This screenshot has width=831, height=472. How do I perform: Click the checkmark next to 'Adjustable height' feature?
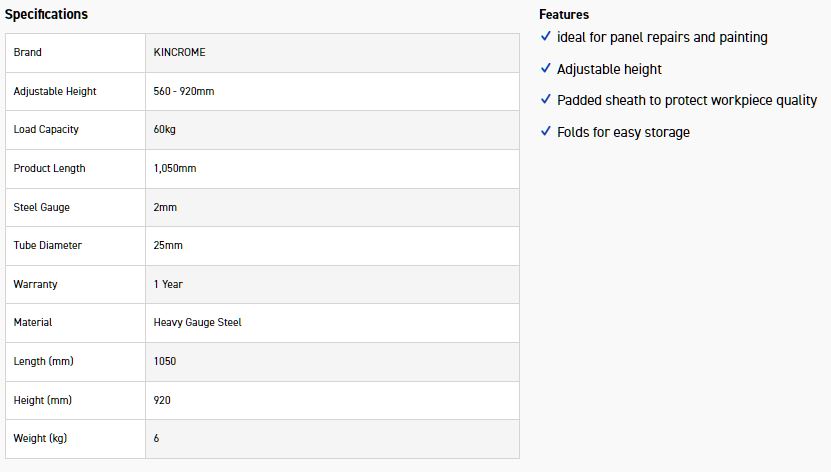point(545,69)
